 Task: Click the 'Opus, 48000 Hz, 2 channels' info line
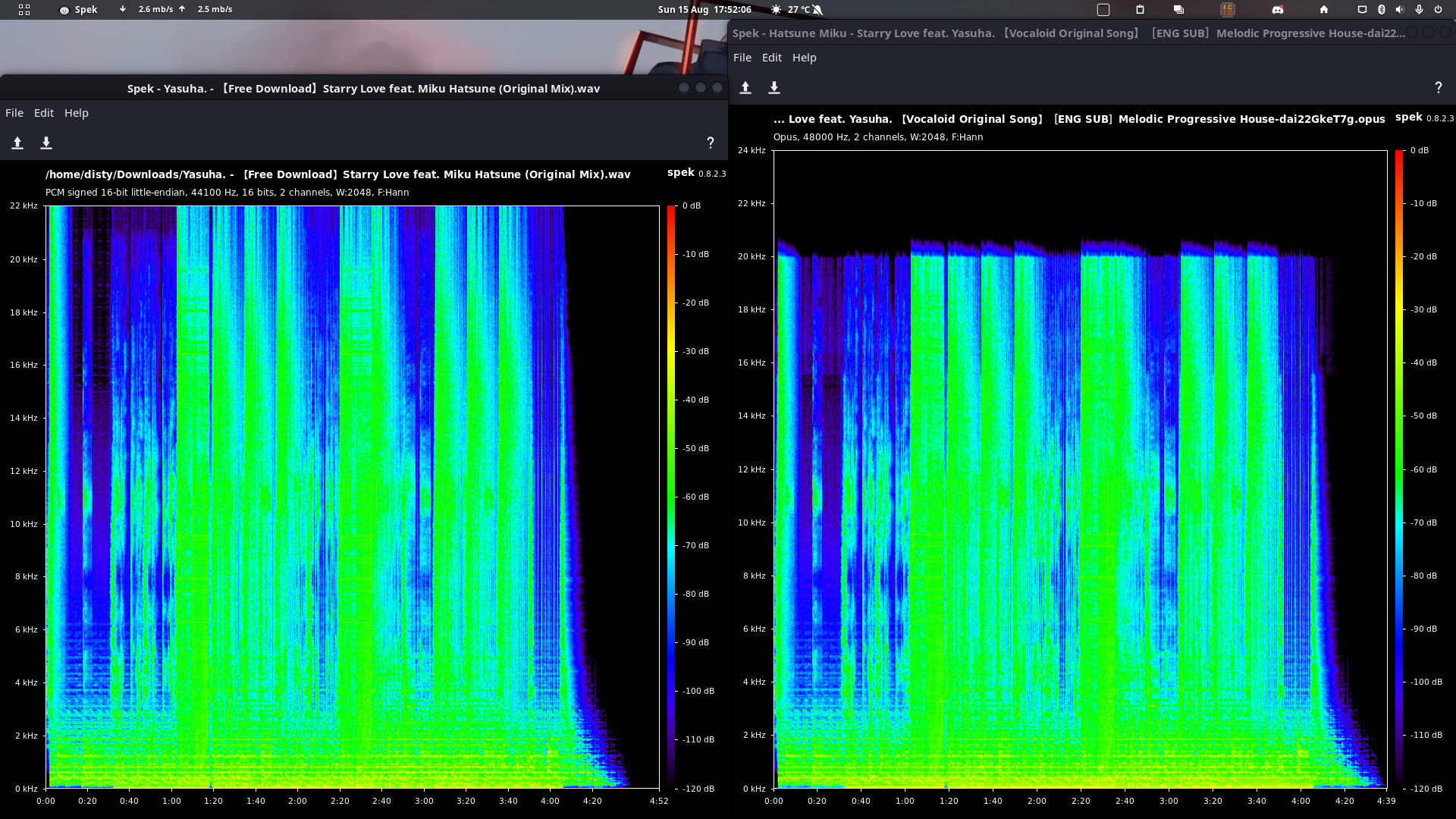(x=878, y=137)
